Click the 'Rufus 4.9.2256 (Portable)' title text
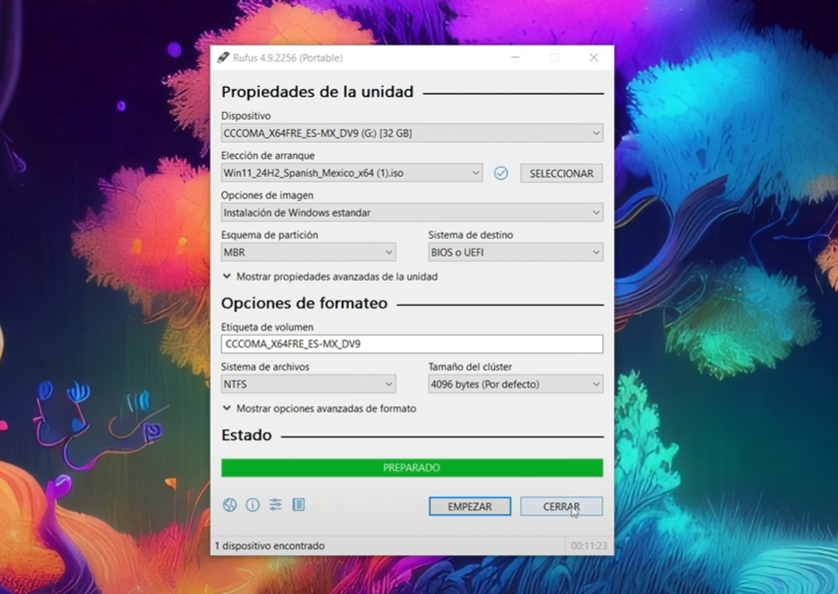Viewport: 838px width, 594px height. click(288, 58)
